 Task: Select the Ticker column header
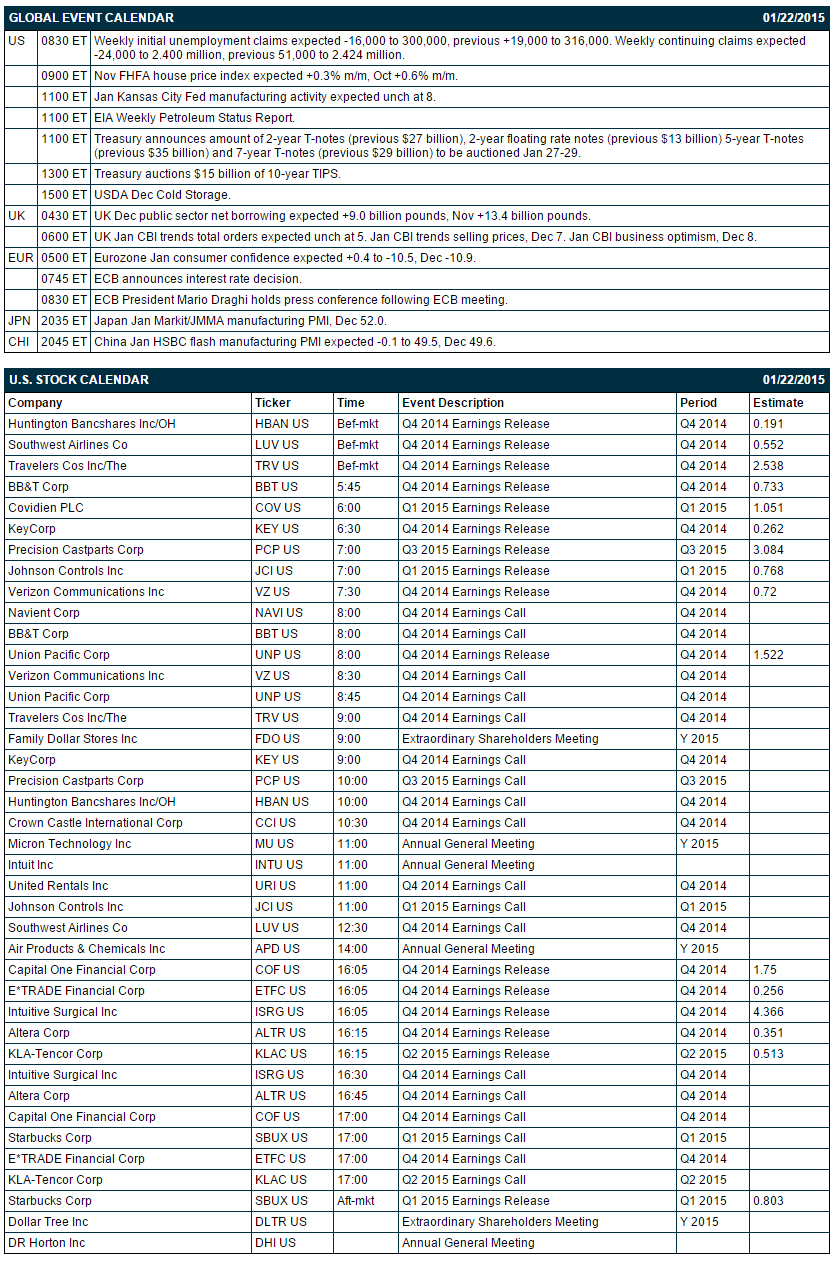273,403
